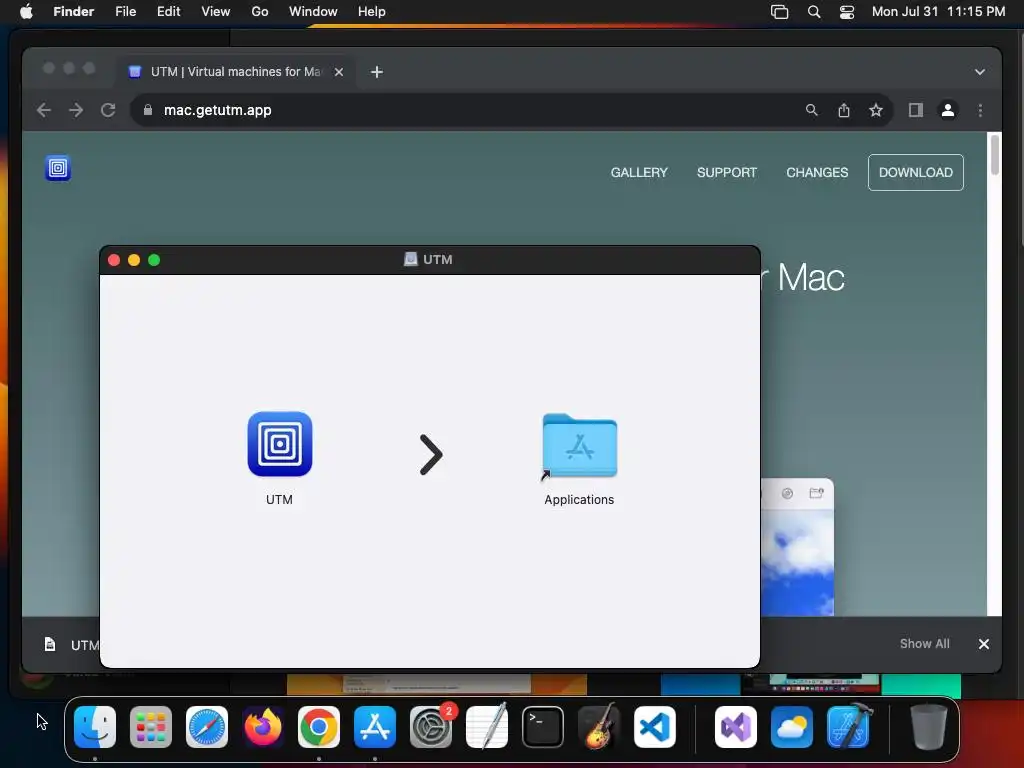Screen dimensions: 1024x768
Task: Open the File menu
Action: pos(125,12)
